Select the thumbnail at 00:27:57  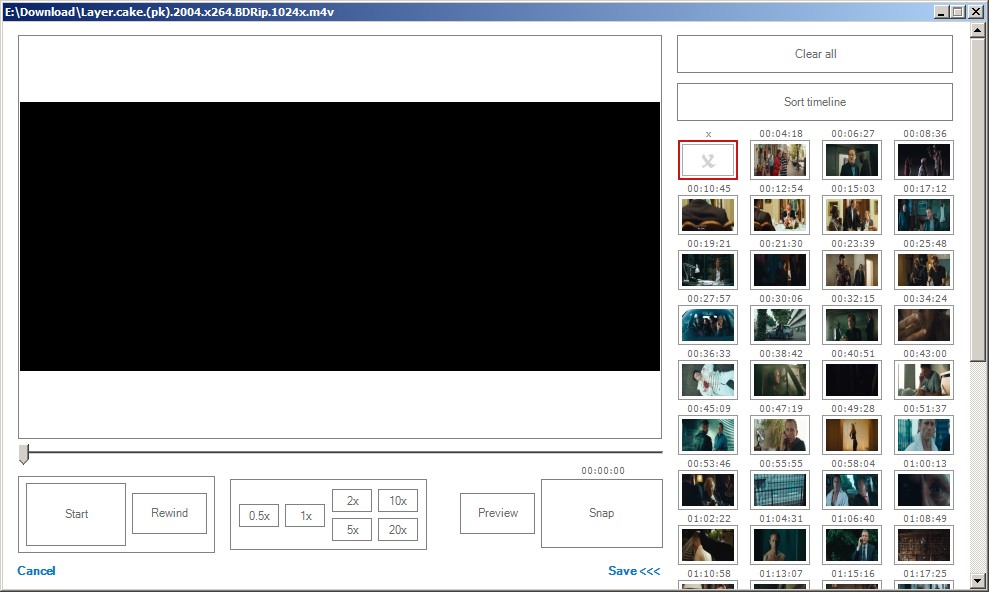(708, 325)
